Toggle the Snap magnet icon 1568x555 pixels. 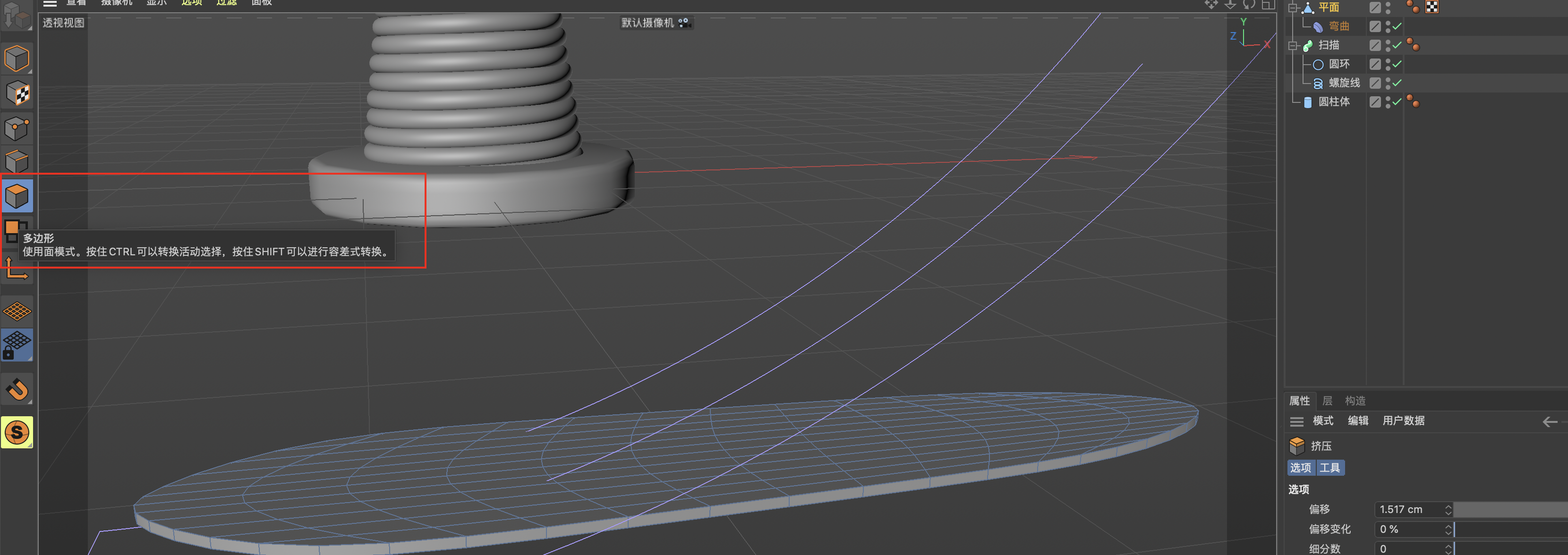click(17, 389)
